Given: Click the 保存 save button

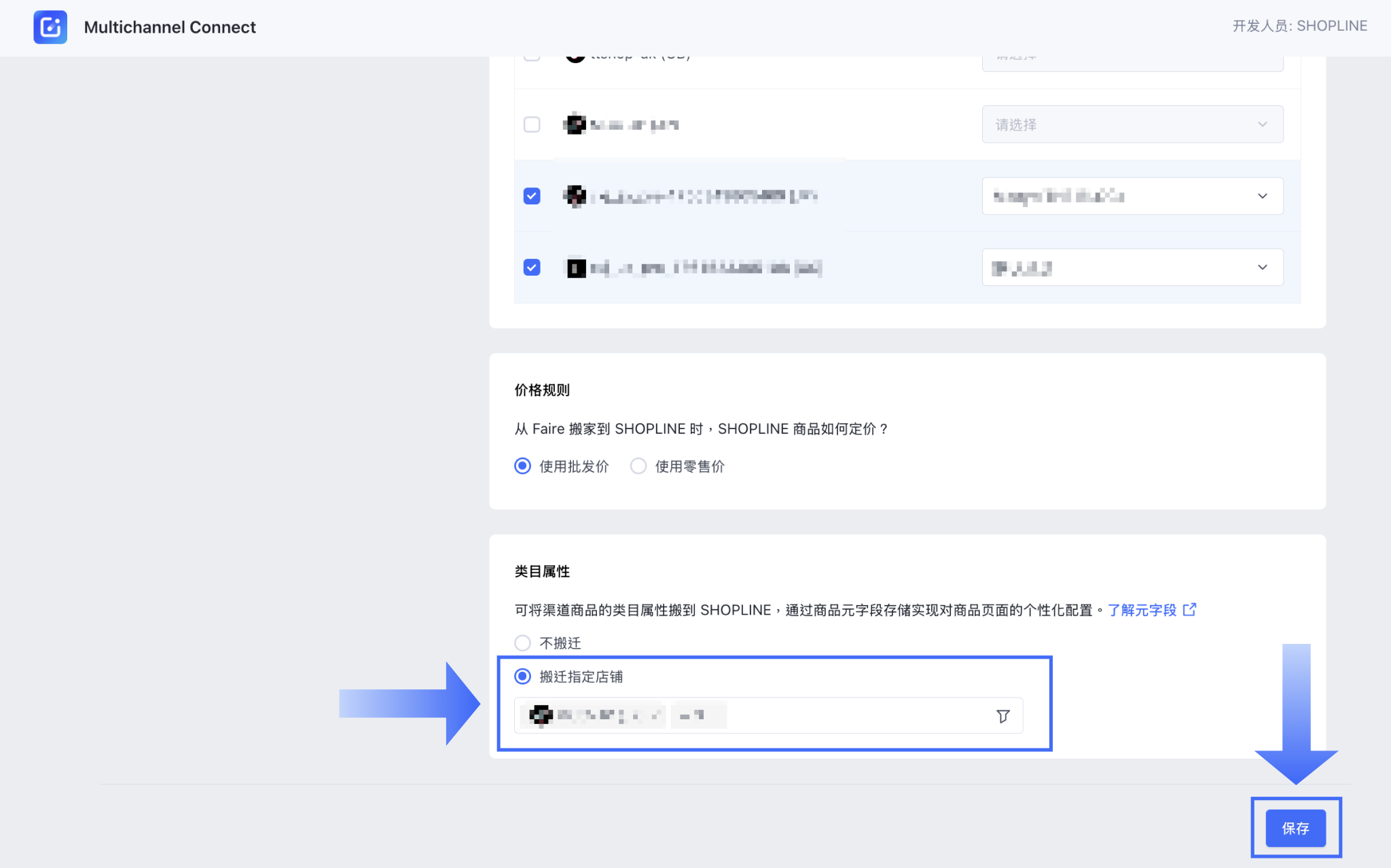Looking at the screenshot, I should [x=1295, y=828].
